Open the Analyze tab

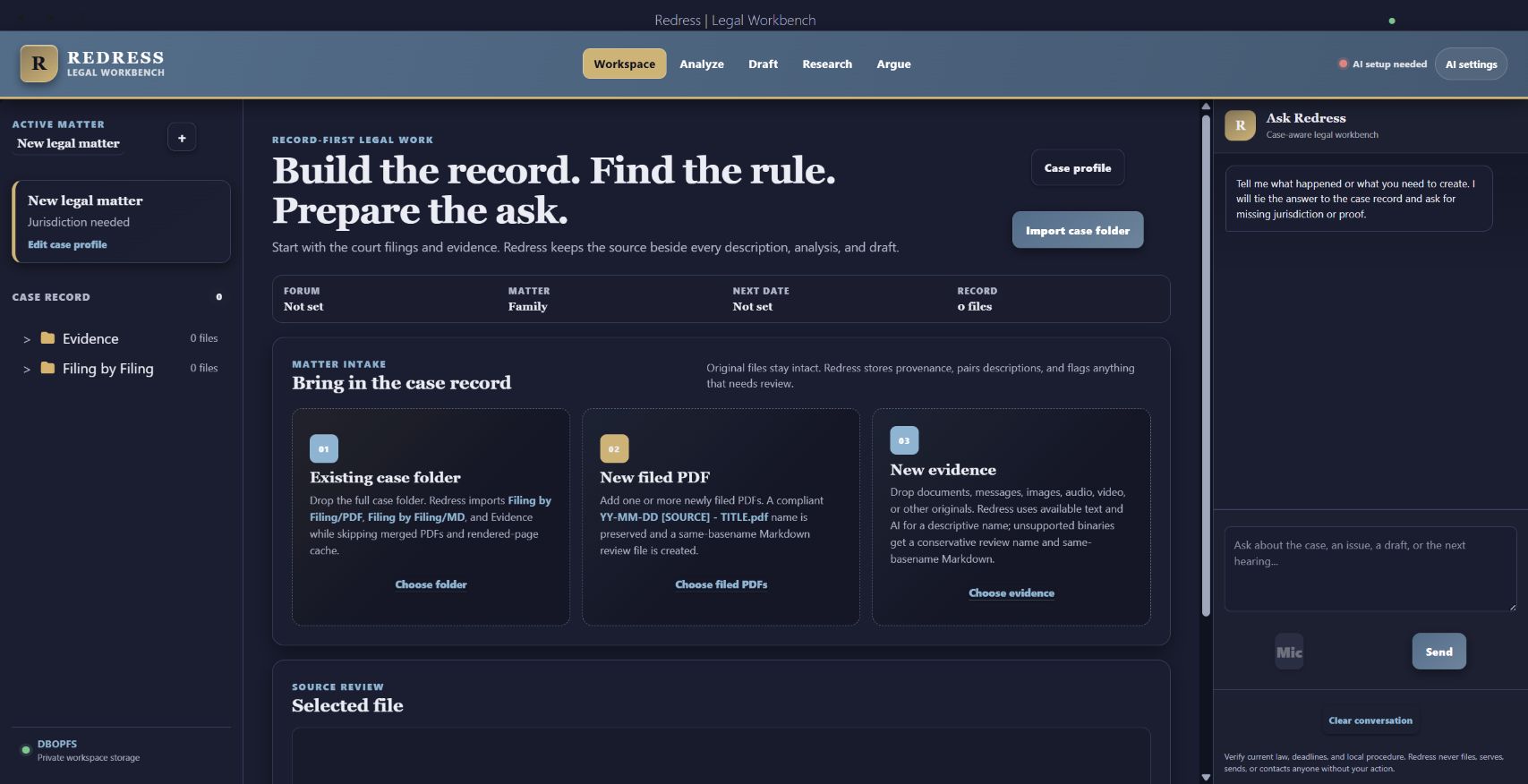(702, 64)
